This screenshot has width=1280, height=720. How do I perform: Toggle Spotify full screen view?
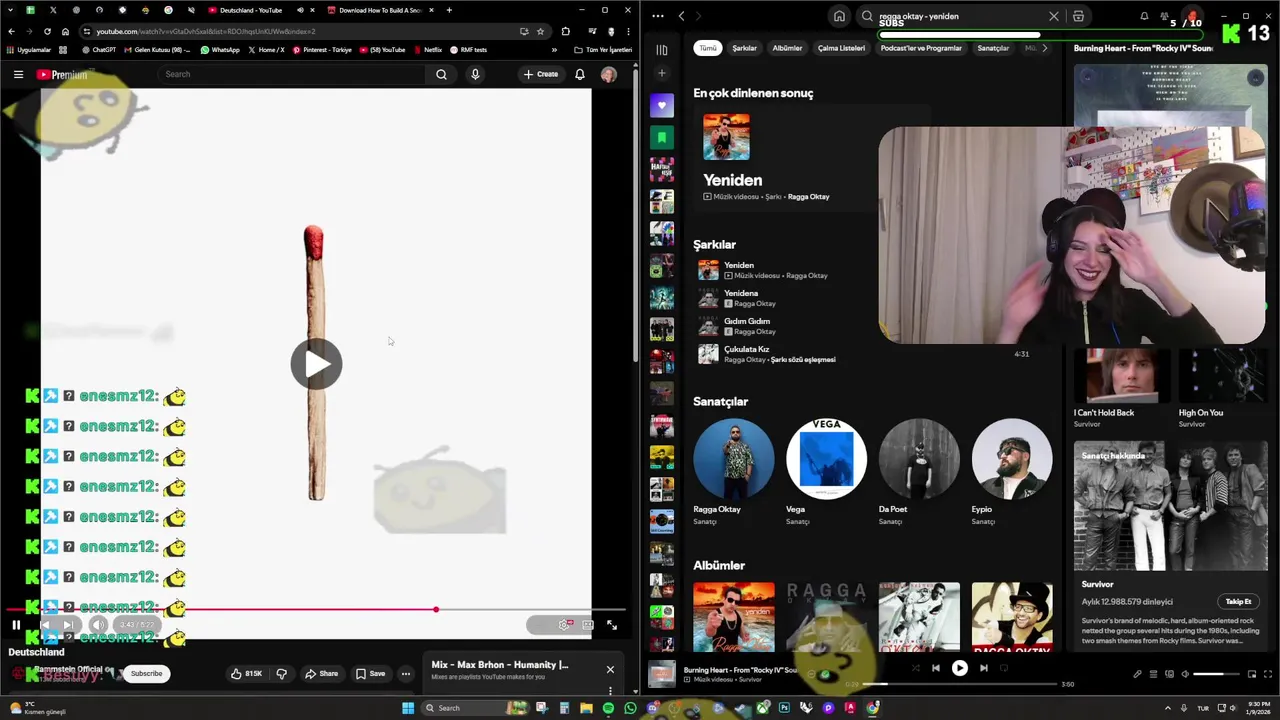tap(1268, 674)
